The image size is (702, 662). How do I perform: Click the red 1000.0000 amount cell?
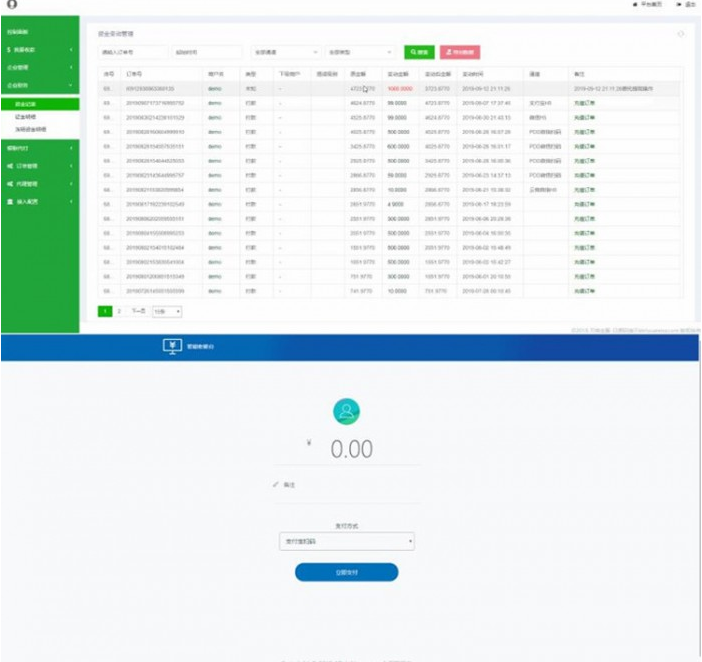tap(400, 89)
